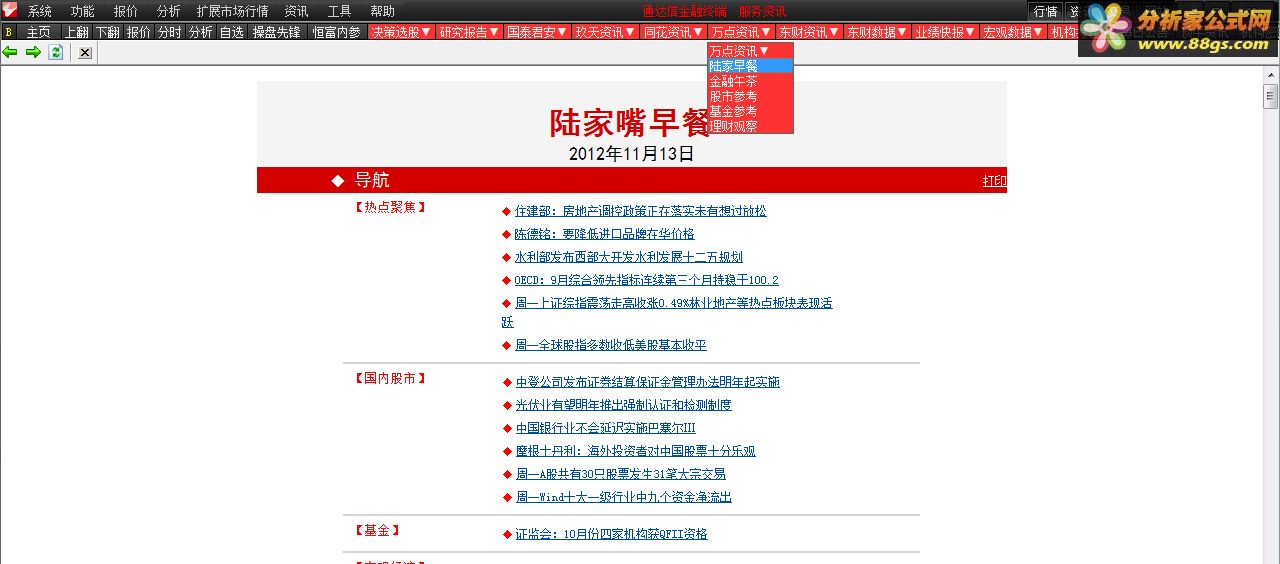Expand the 东财资讯 dropdown
The width and height of the screenshot is (1280, 564).
tap(809, 32)
